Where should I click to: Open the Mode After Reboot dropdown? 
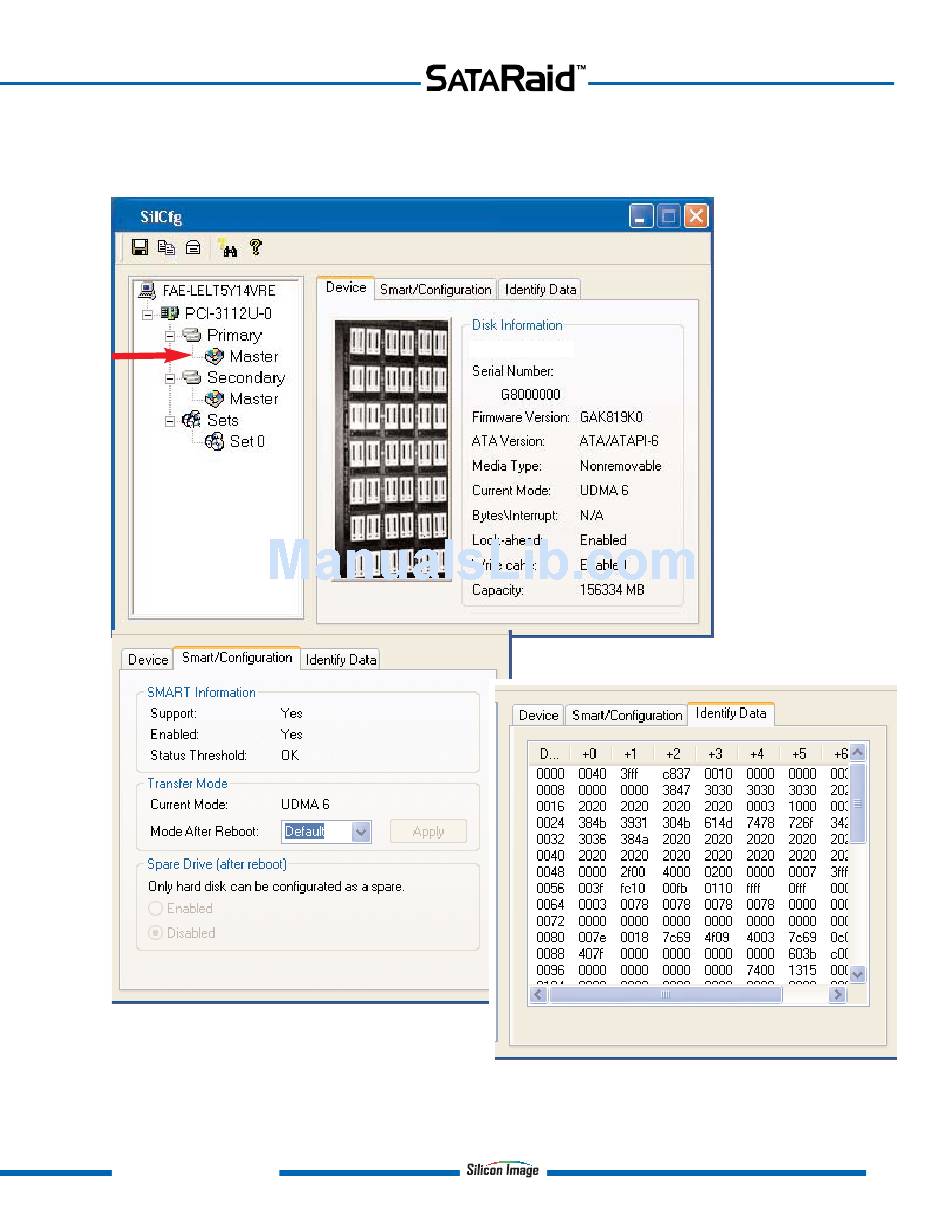pyautogui.click(x=362, y=831)
